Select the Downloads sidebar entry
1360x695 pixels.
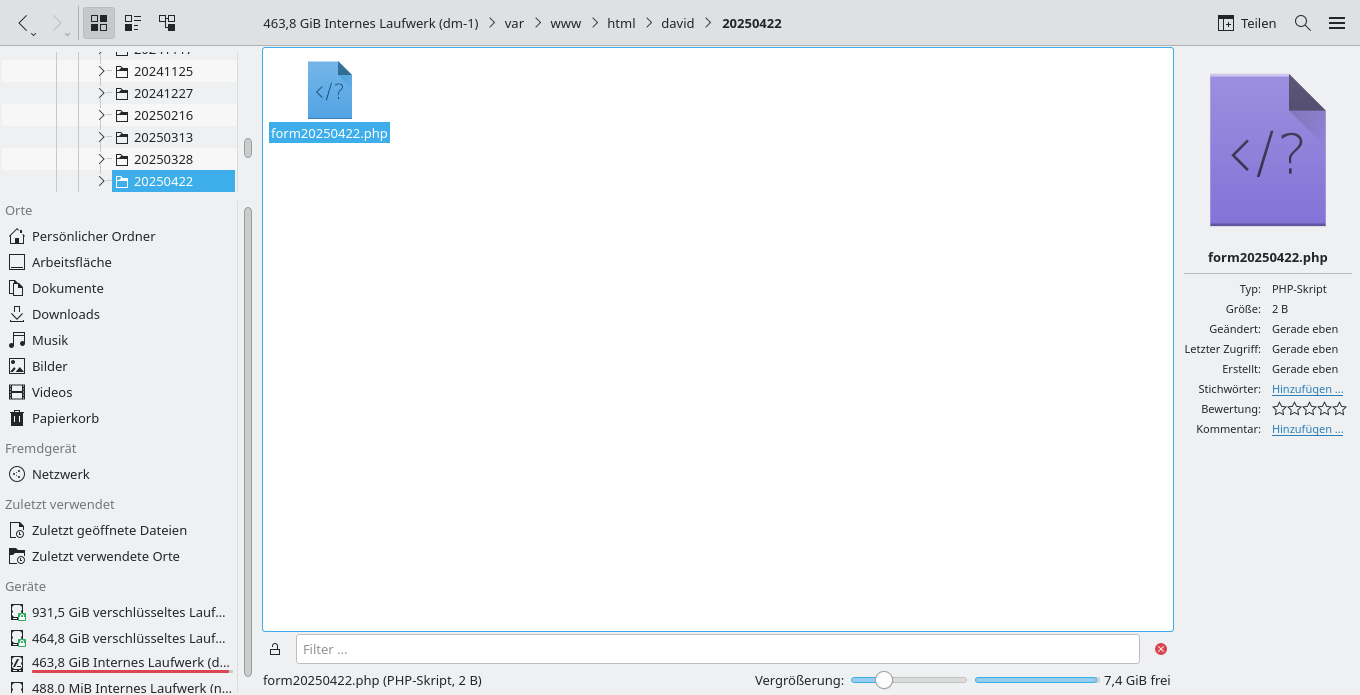coord(67,314)
